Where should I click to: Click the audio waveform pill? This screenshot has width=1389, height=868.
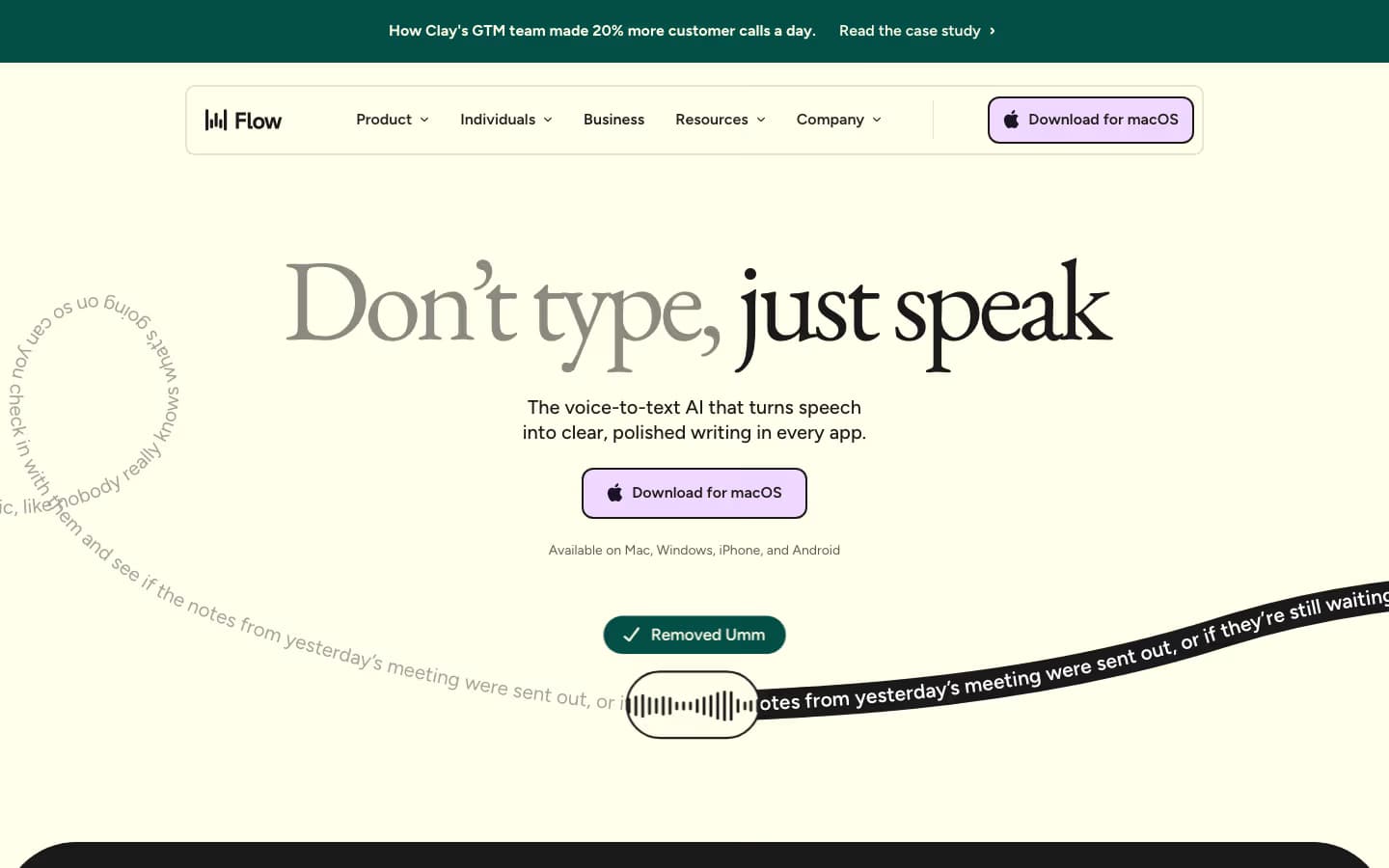692,705
